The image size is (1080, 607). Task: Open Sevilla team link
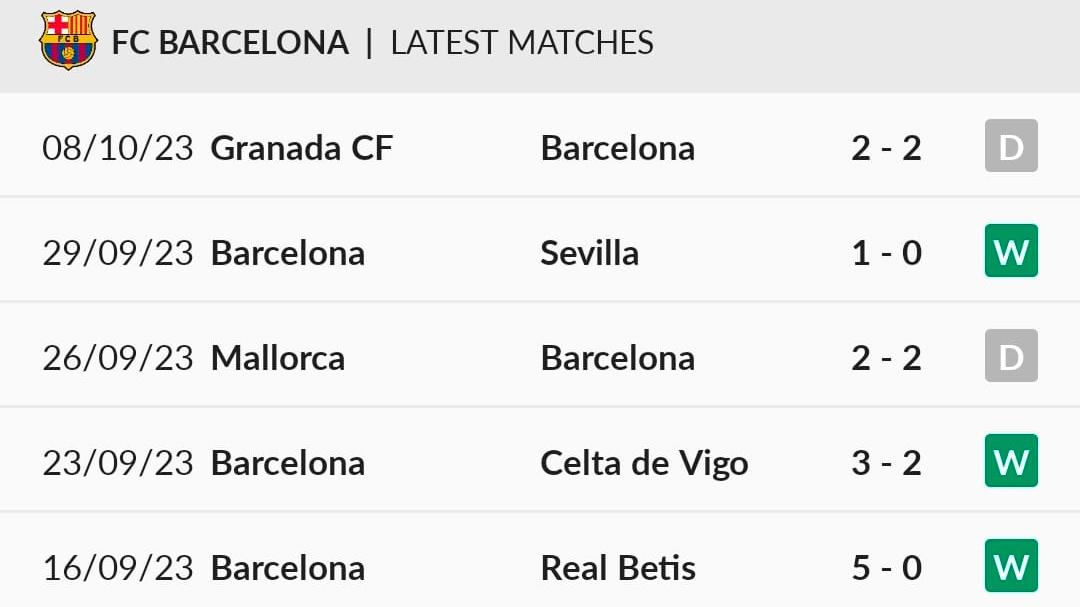590,253
